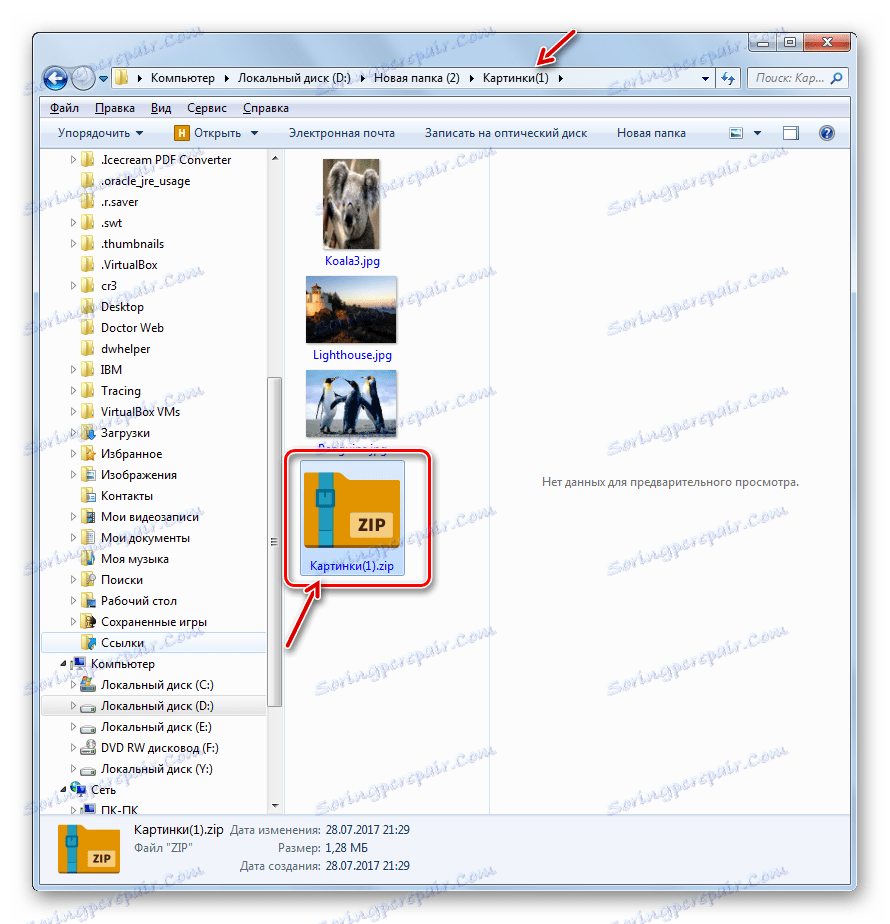The image size is (890, 924).
Task: Click the Forward navigation arrow
Action: [83, 78]
